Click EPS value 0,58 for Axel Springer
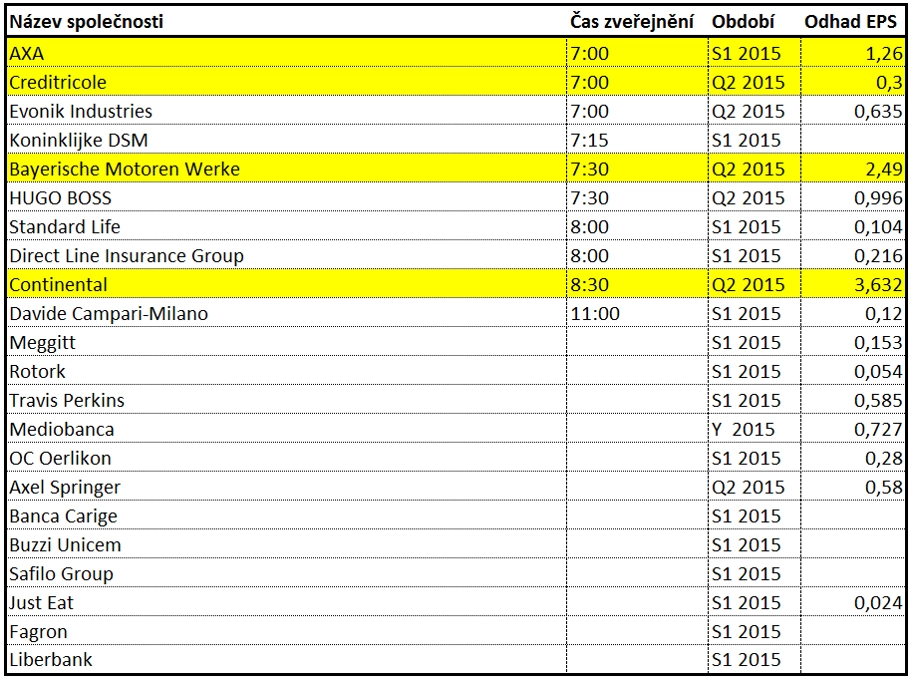914x683 pixels. [x=884, y=487]
